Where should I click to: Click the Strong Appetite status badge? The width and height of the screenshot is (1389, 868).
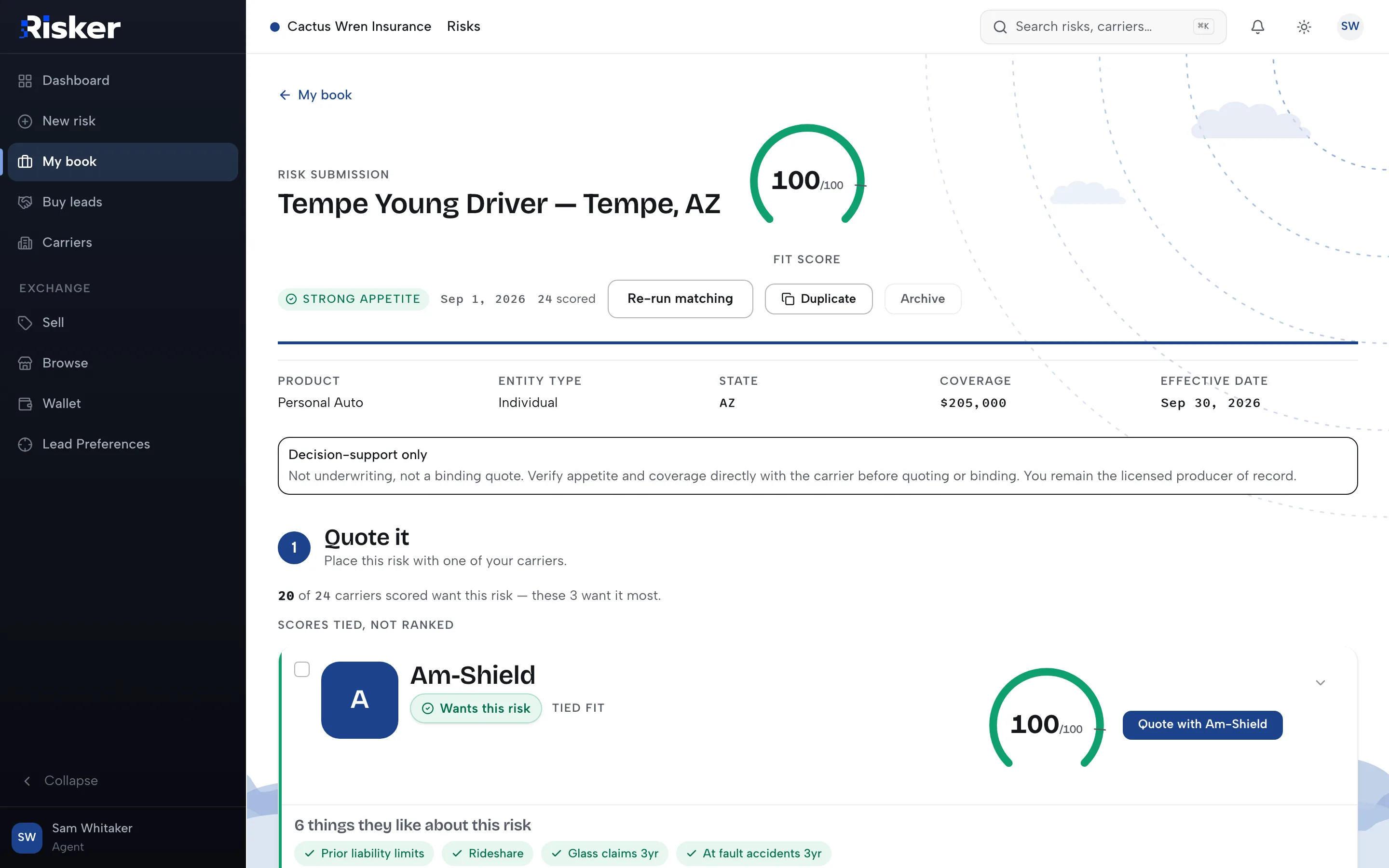(x=353, y=299)
